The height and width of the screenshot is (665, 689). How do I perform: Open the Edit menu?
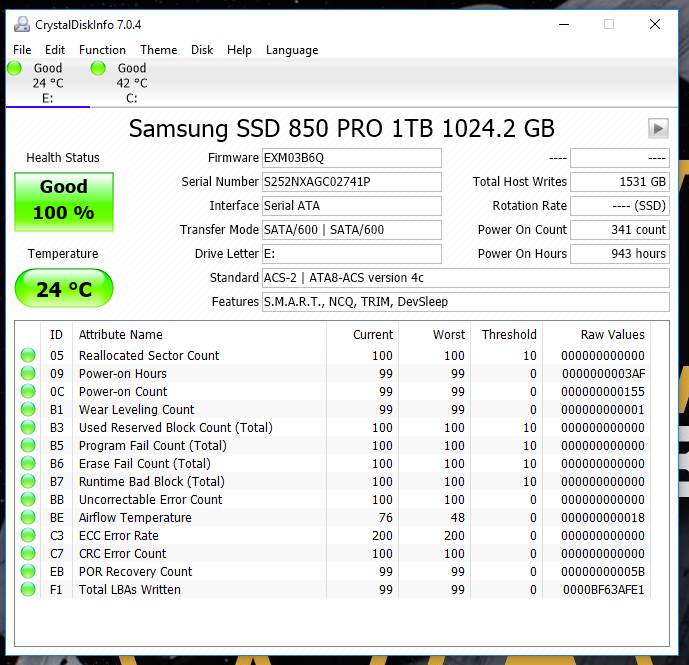55,50
